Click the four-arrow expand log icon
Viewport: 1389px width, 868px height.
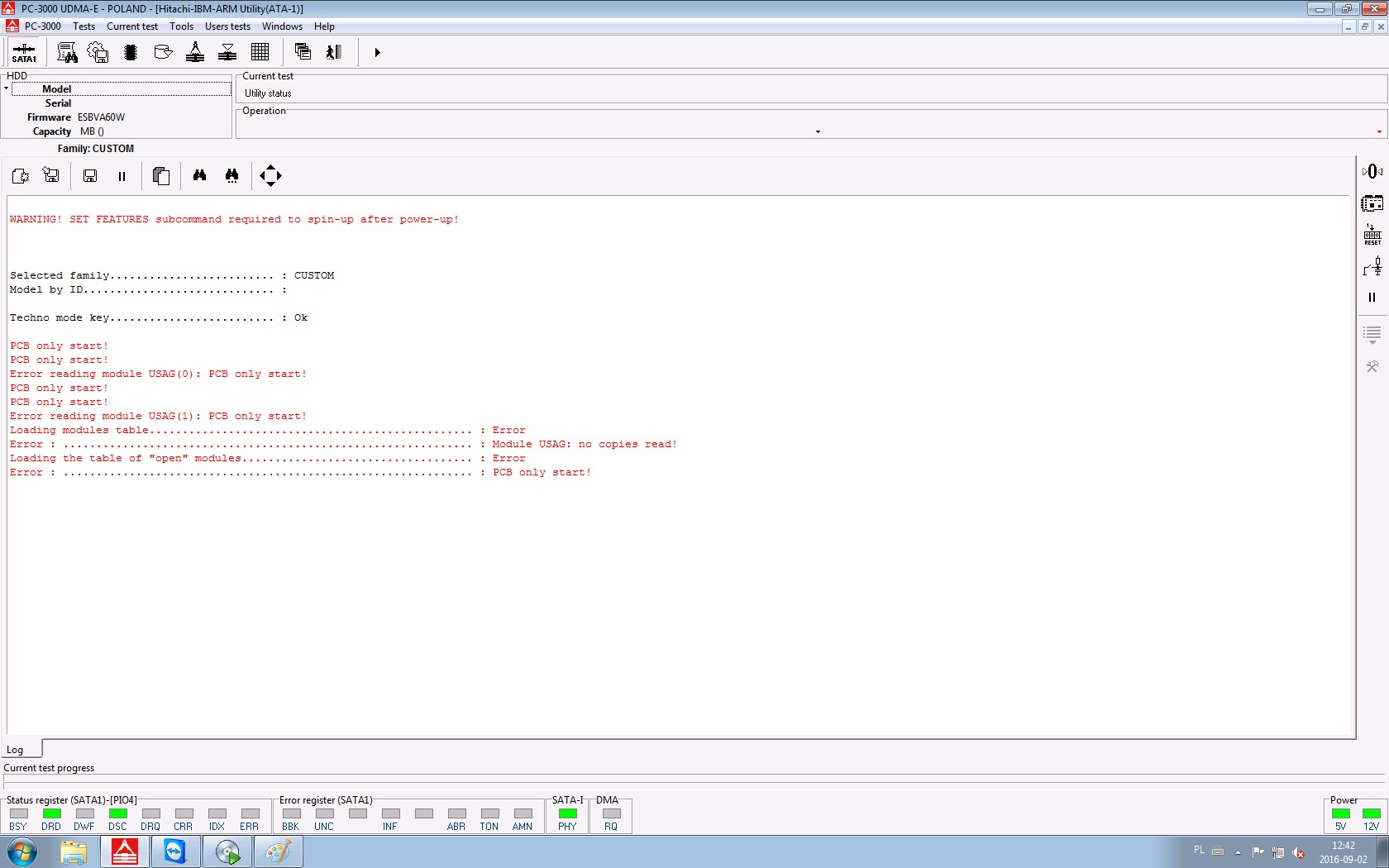pyautogui.click(x=270, y=175)
